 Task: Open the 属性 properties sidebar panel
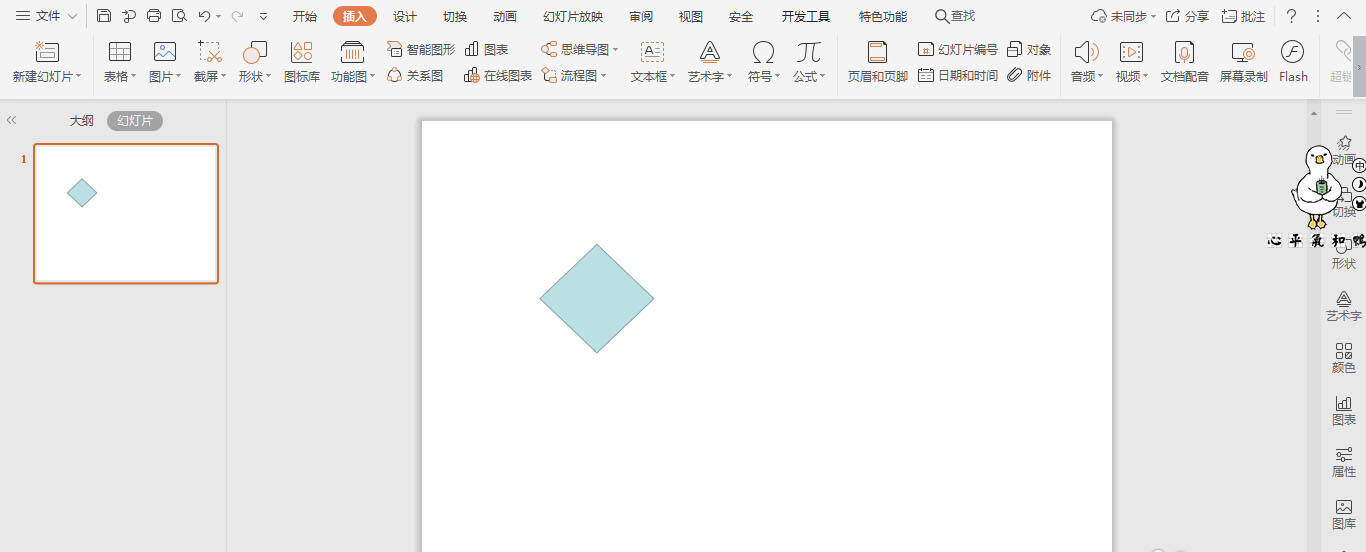1343,462
